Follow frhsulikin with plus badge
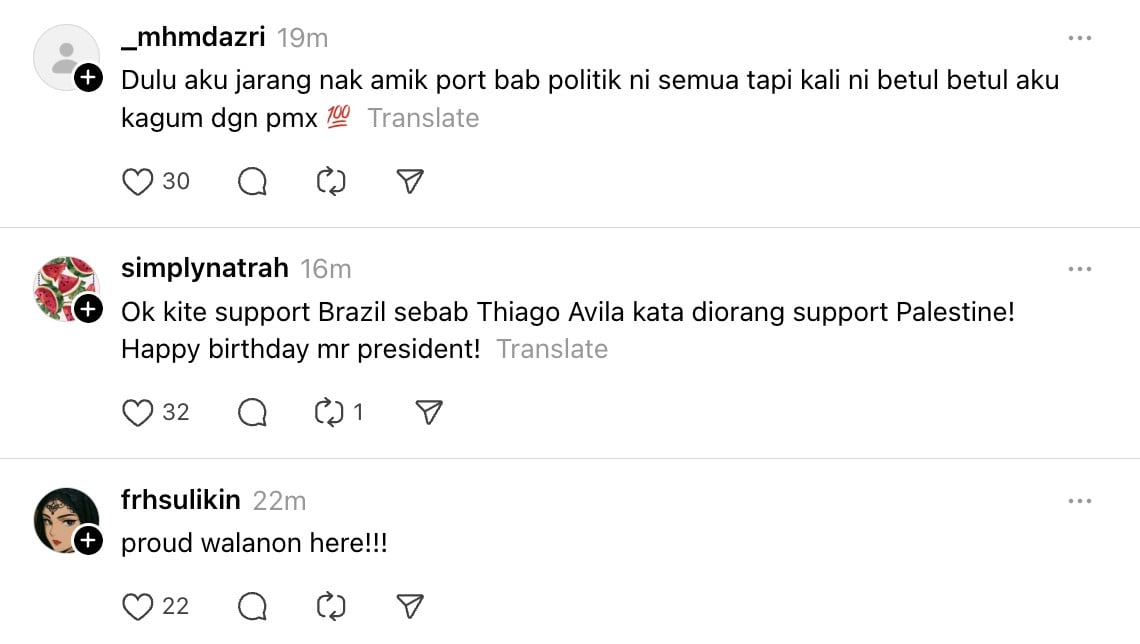 pyautogui.click(x=88, y=541)
